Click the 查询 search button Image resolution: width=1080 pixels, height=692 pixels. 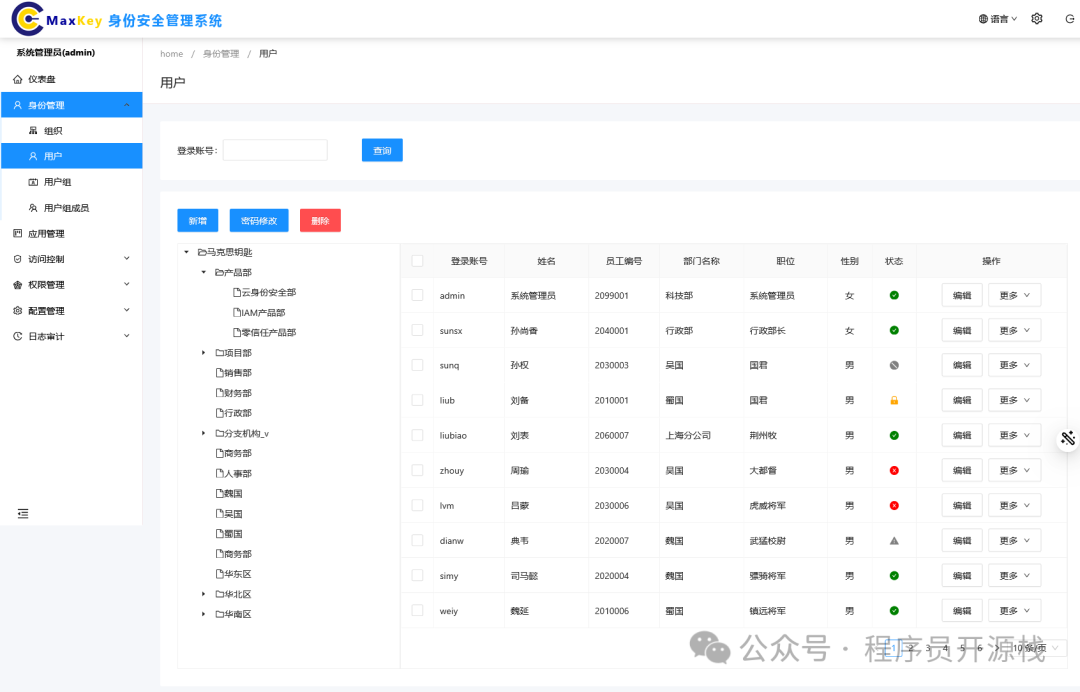(x=381, y=148)
